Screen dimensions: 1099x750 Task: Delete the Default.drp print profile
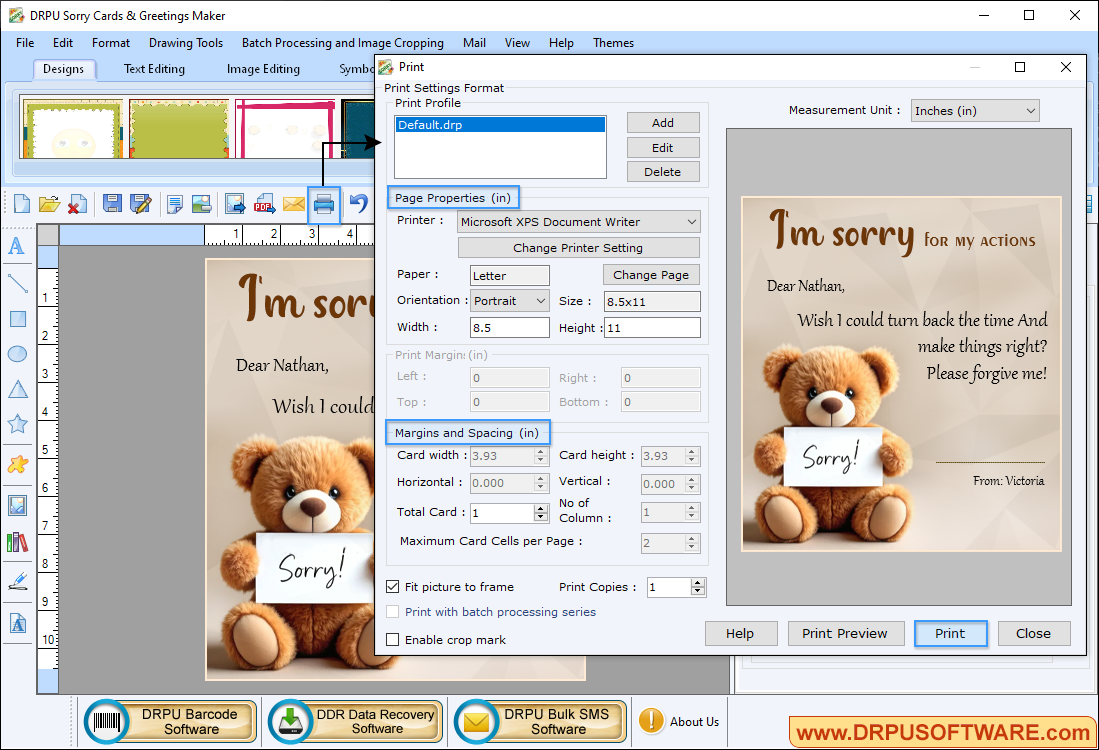663,171
